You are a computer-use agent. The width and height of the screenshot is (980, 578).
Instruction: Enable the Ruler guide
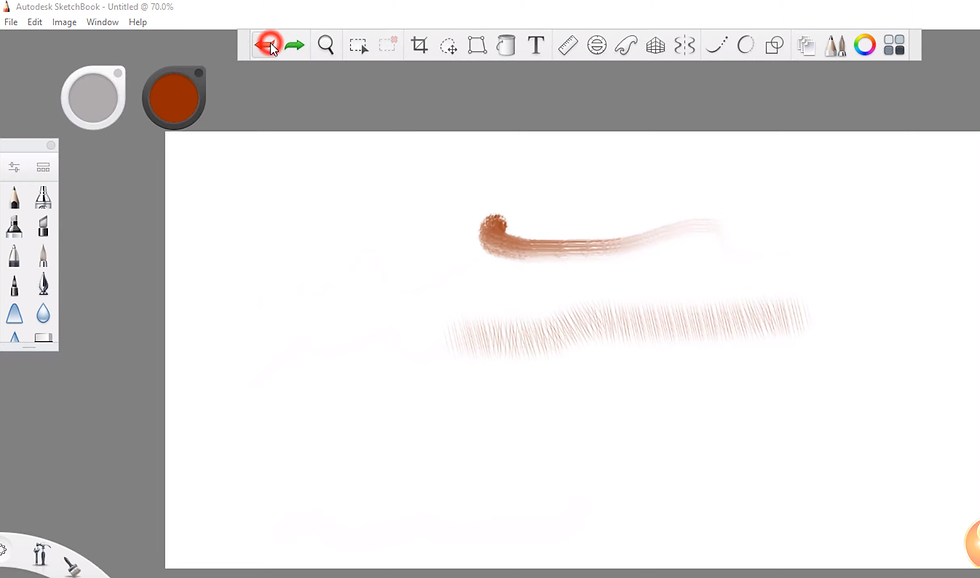(568, 45)
